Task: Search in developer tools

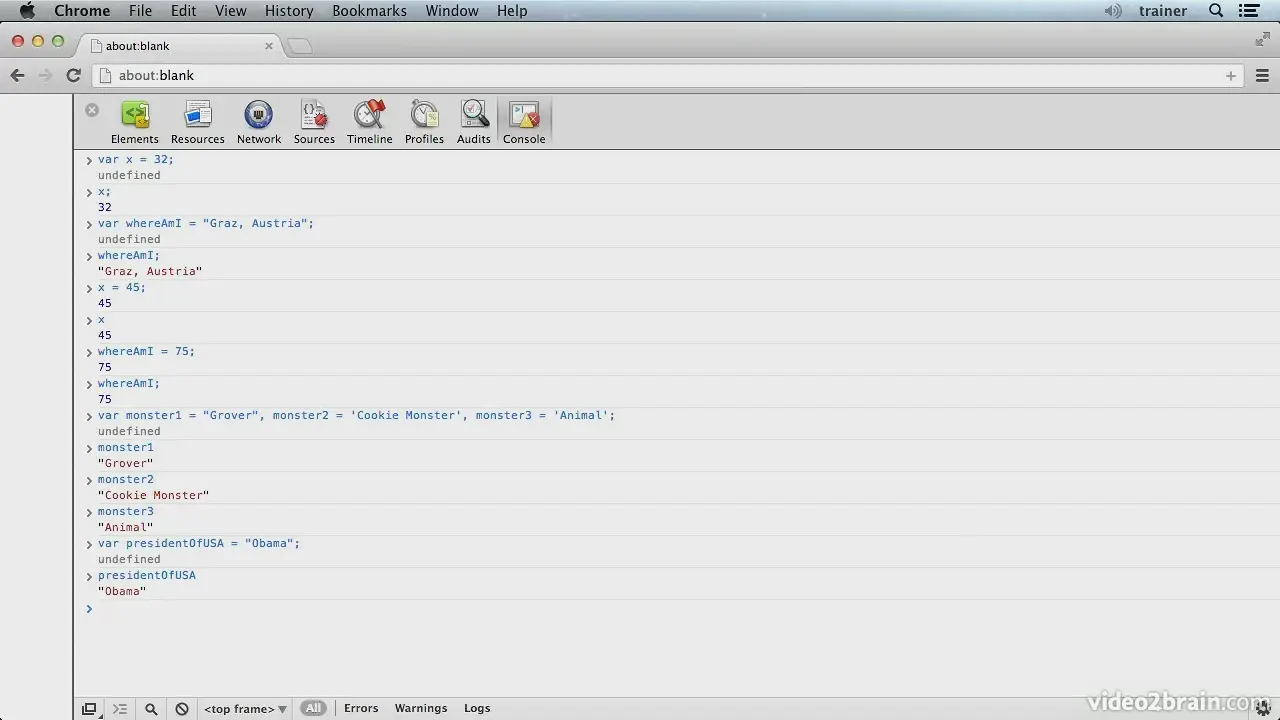Action: (151, 708)
